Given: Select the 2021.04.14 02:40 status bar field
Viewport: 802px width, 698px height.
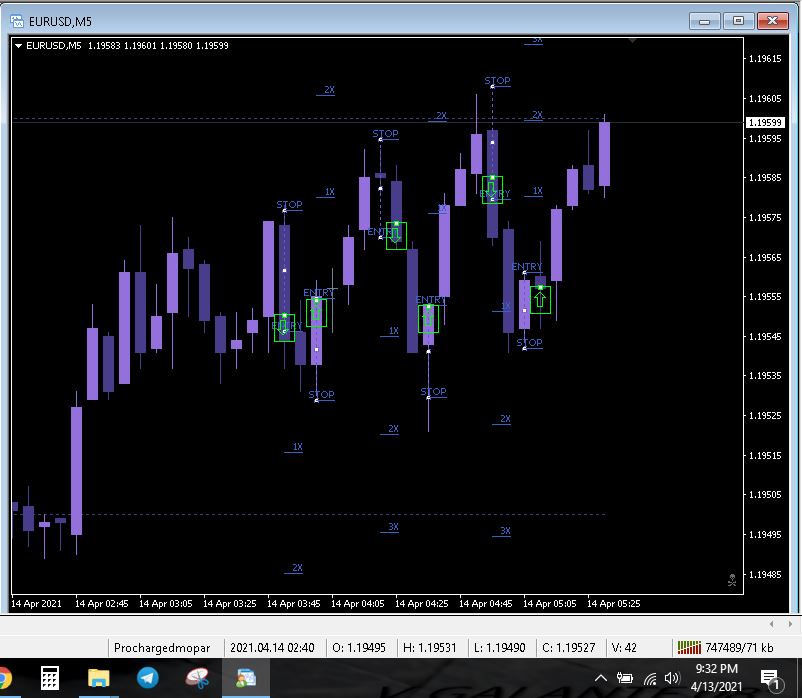Looking at the screenshot, I should point(272,648).
